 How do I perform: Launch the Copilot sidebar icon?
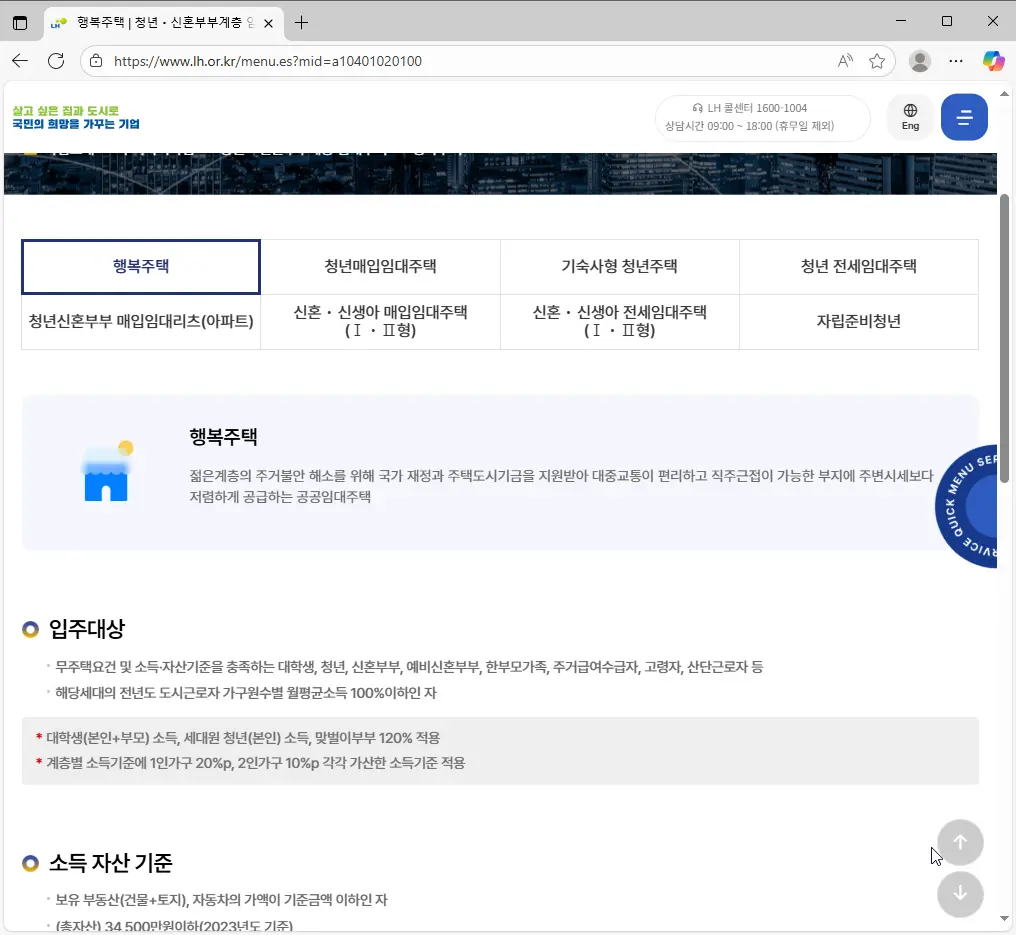(x=993, y=61)
